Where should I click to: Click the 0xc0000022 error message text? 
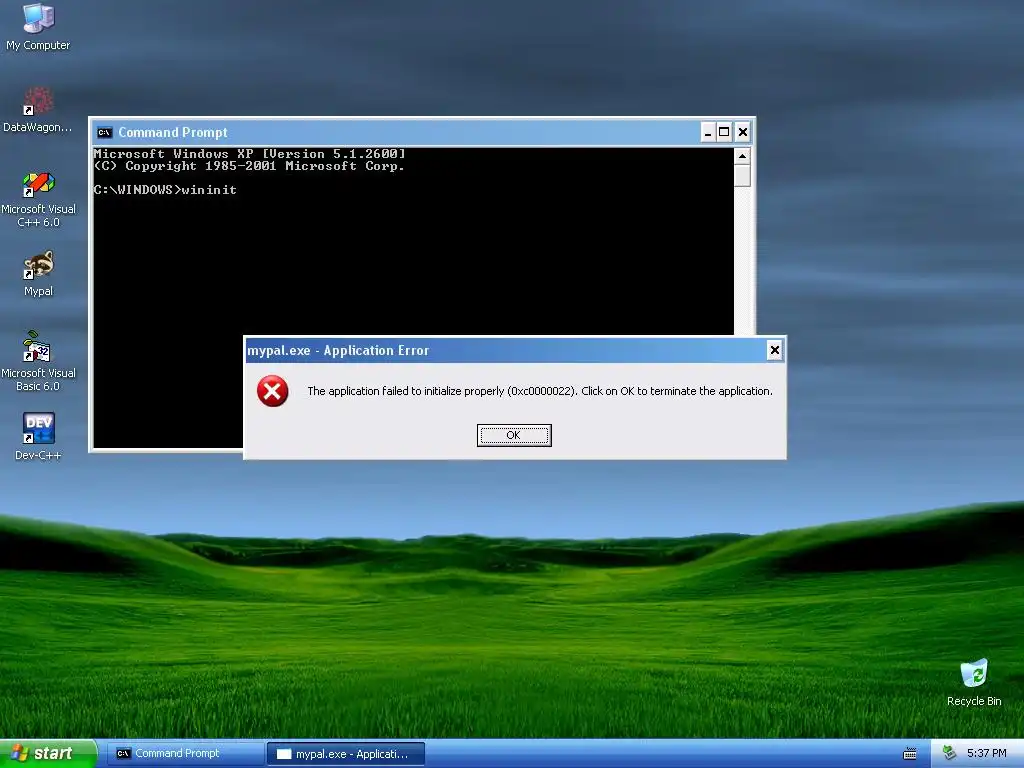click(539, 391)
